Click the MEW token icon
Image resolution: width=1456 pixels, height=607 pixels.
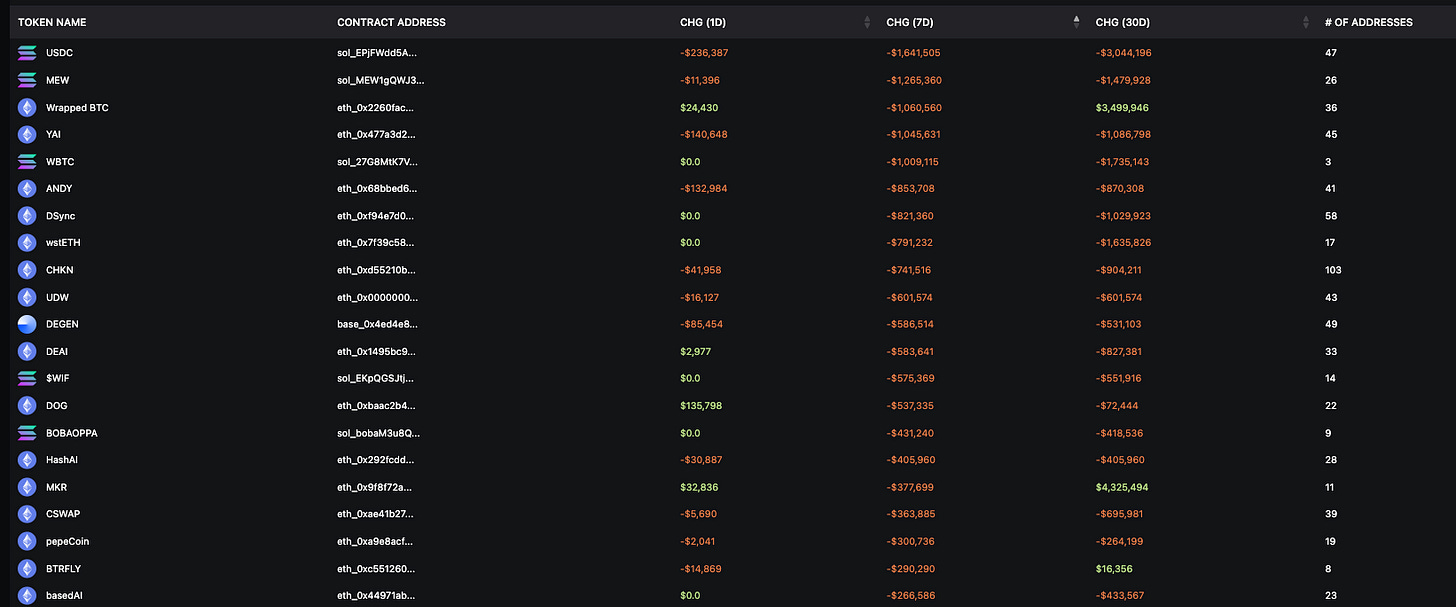coord(27,80)
